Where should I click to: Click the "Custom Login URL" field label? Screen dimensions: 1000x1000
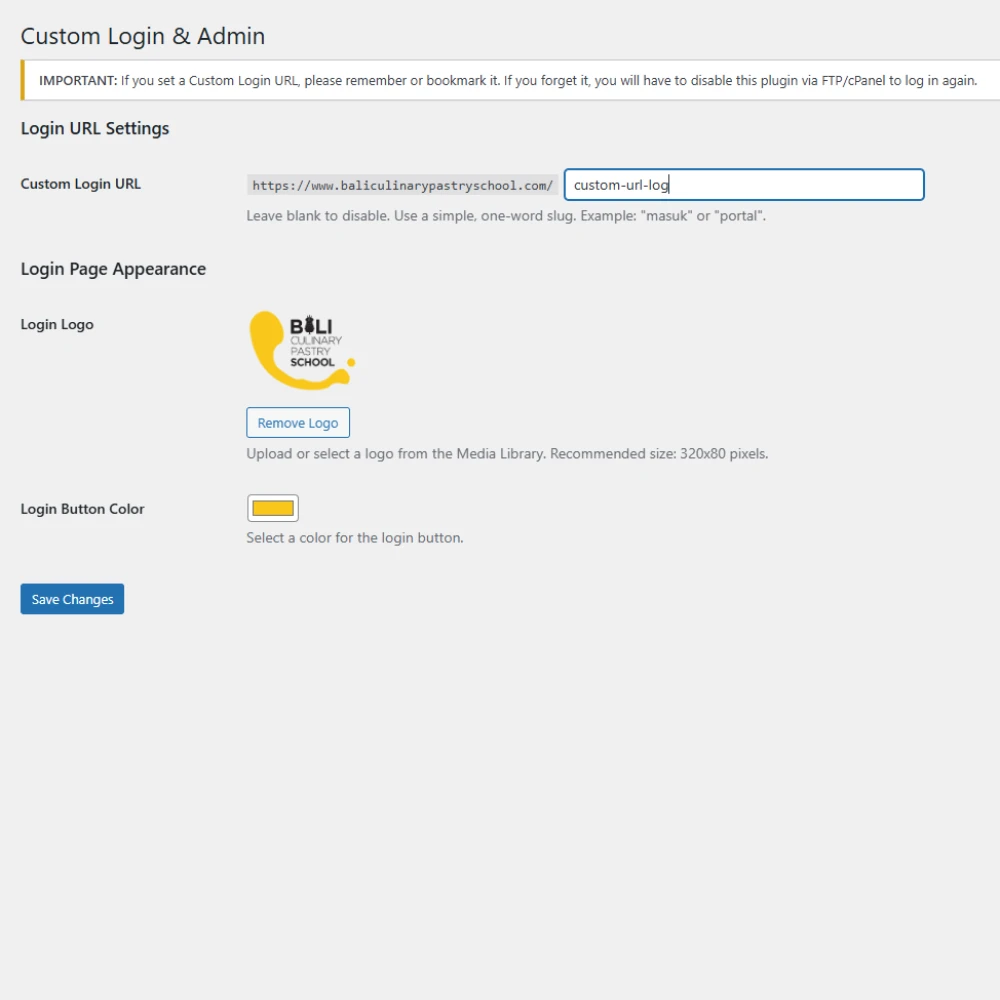pos(81,184)
